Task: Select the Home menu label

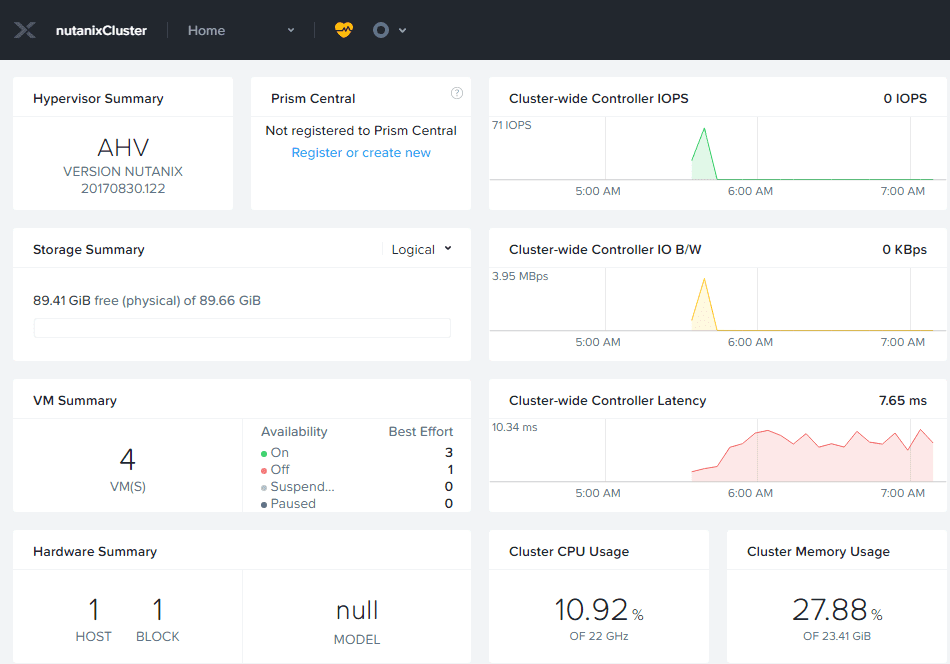Action: pos(206,30)
